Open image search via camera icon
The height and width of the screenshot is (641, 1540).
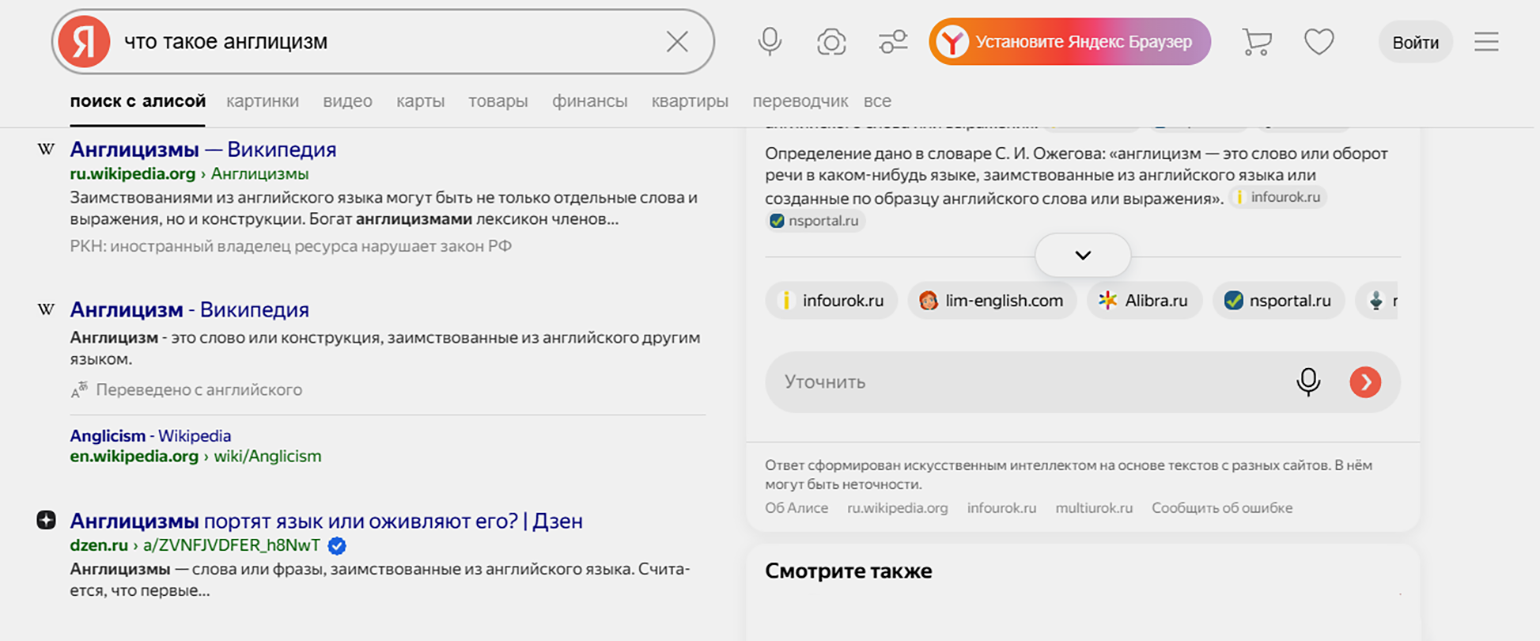coord(831,42)
